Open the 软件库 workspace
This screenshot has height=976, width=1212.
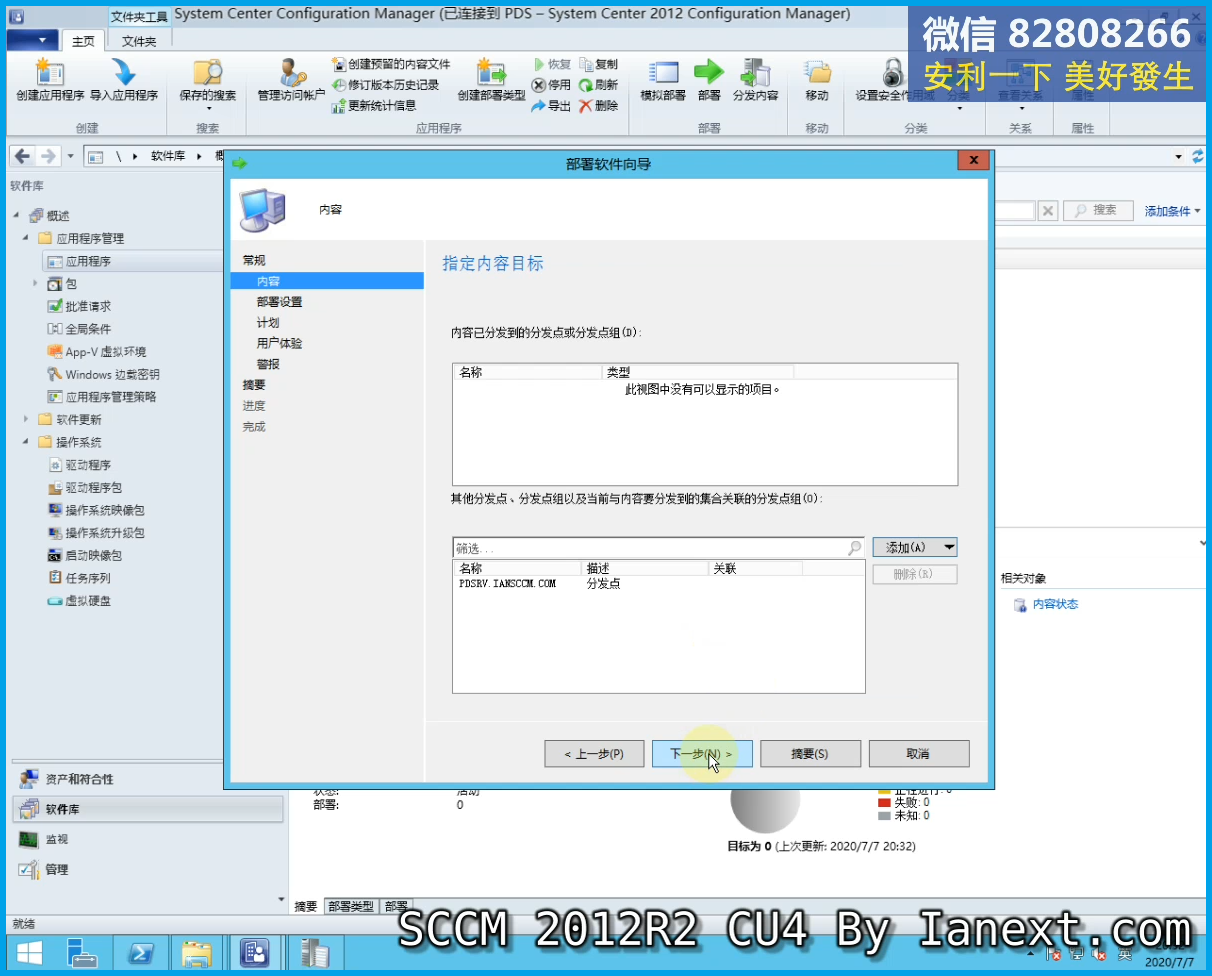point(149,809)
